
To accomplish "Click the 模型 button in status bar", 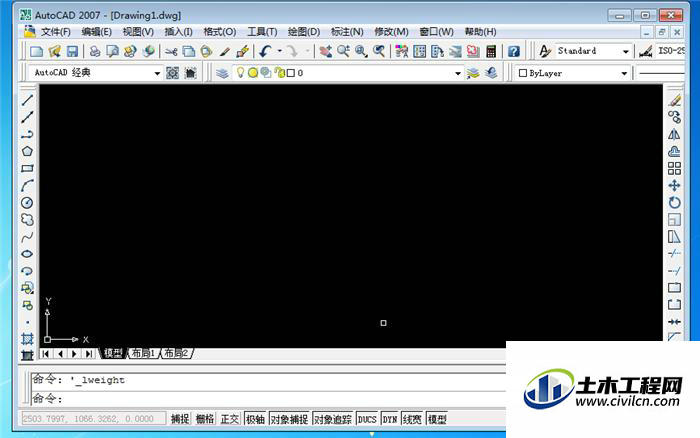I will 437,419.
